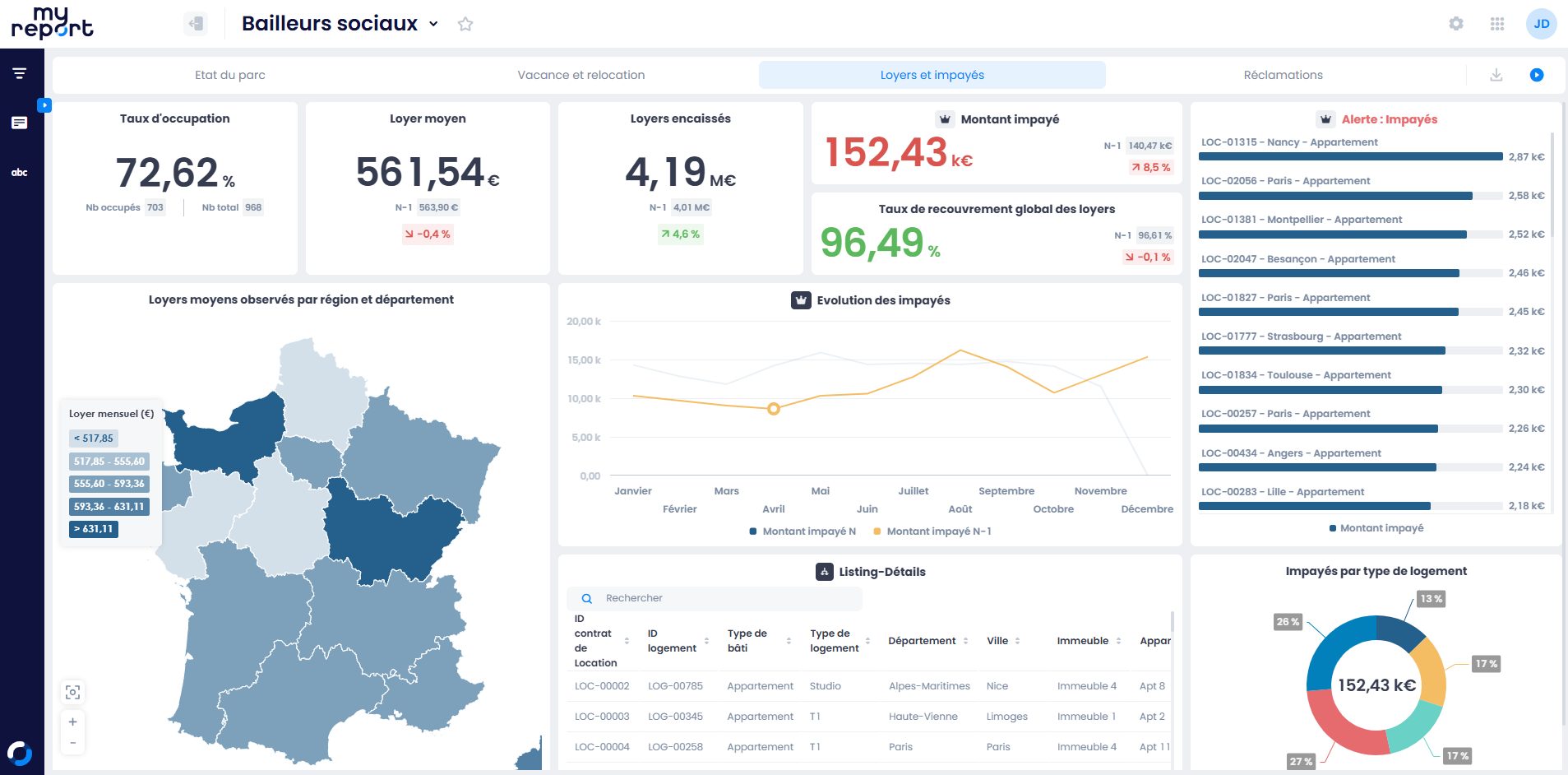This screenshot has height=775, width=1568.
Task: Open the apps grid icon
Action: [1497, 24]
